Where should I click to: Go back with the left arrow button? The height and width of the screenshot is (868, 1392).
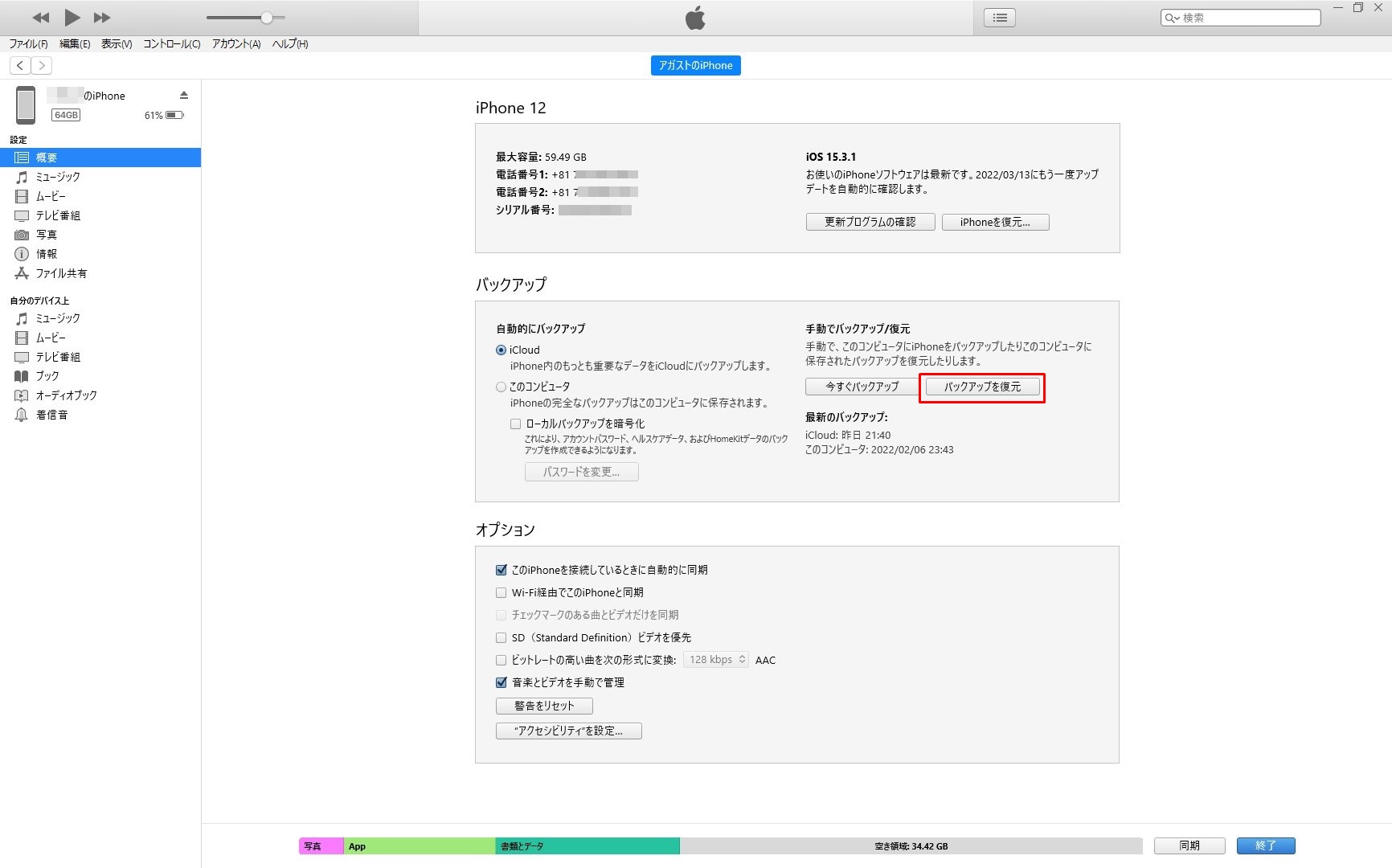20,65
